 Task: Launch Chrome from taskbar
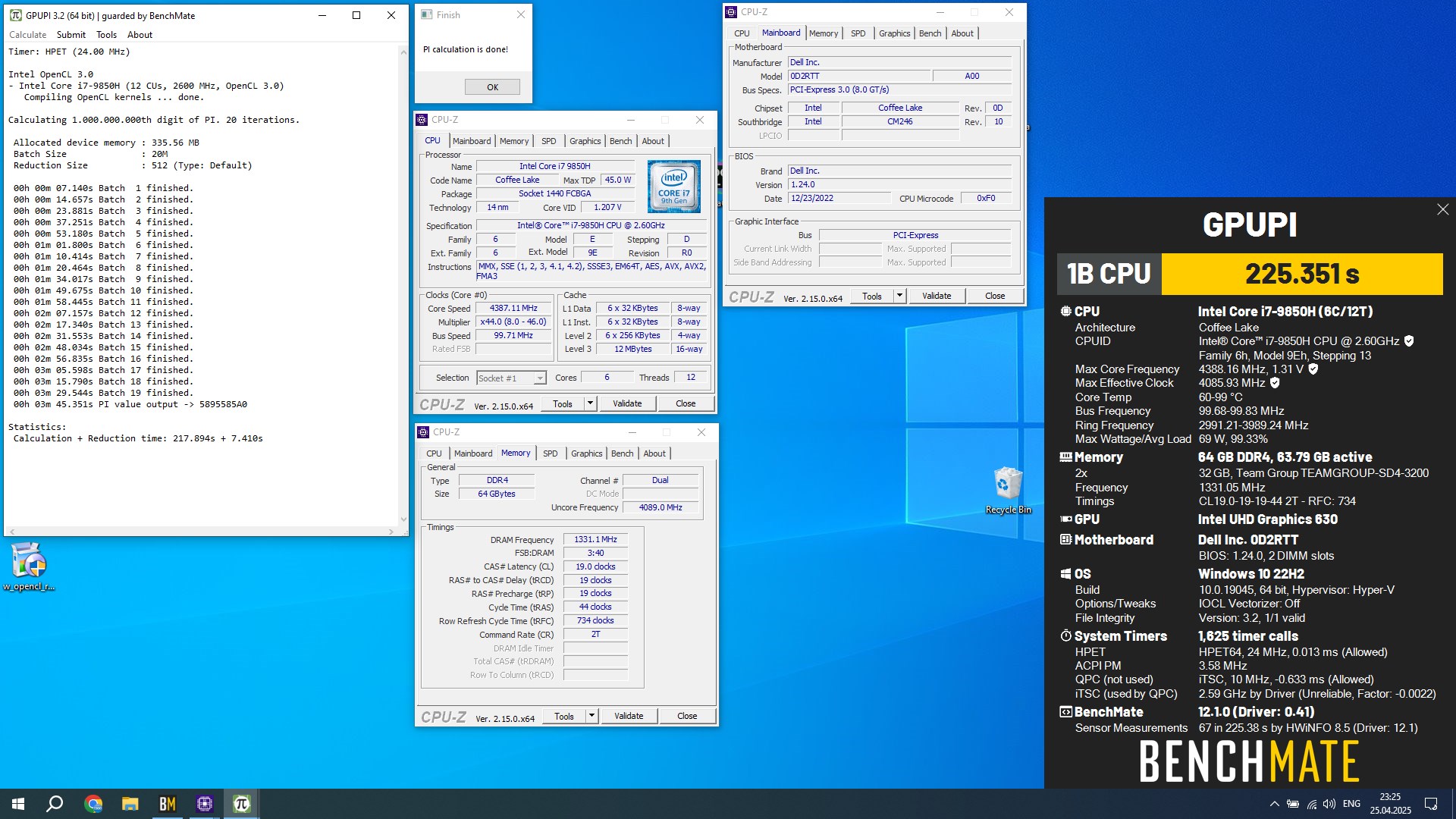[x=93, y=804]
